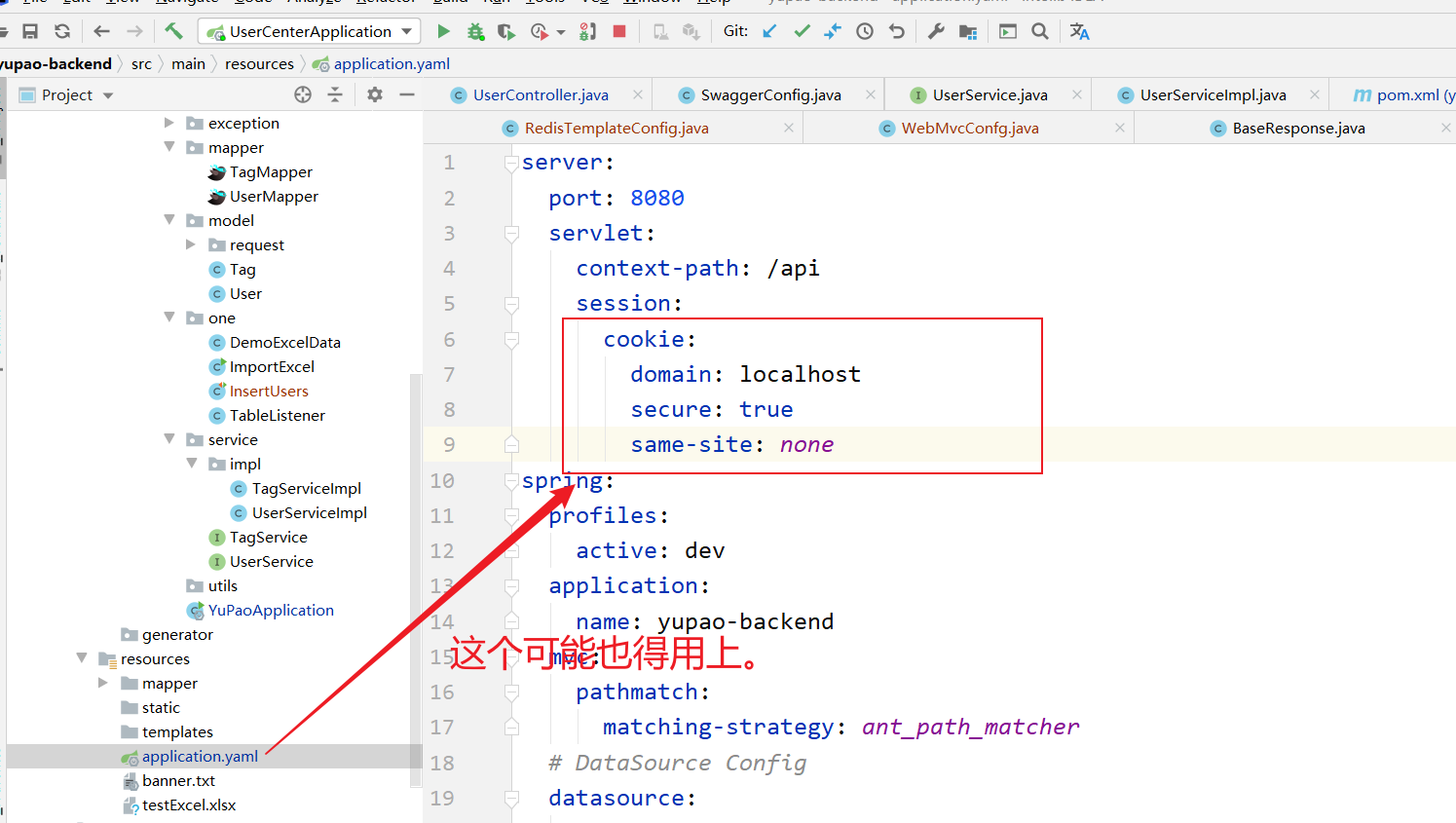Build project using the hammer icon

(173, 31)
